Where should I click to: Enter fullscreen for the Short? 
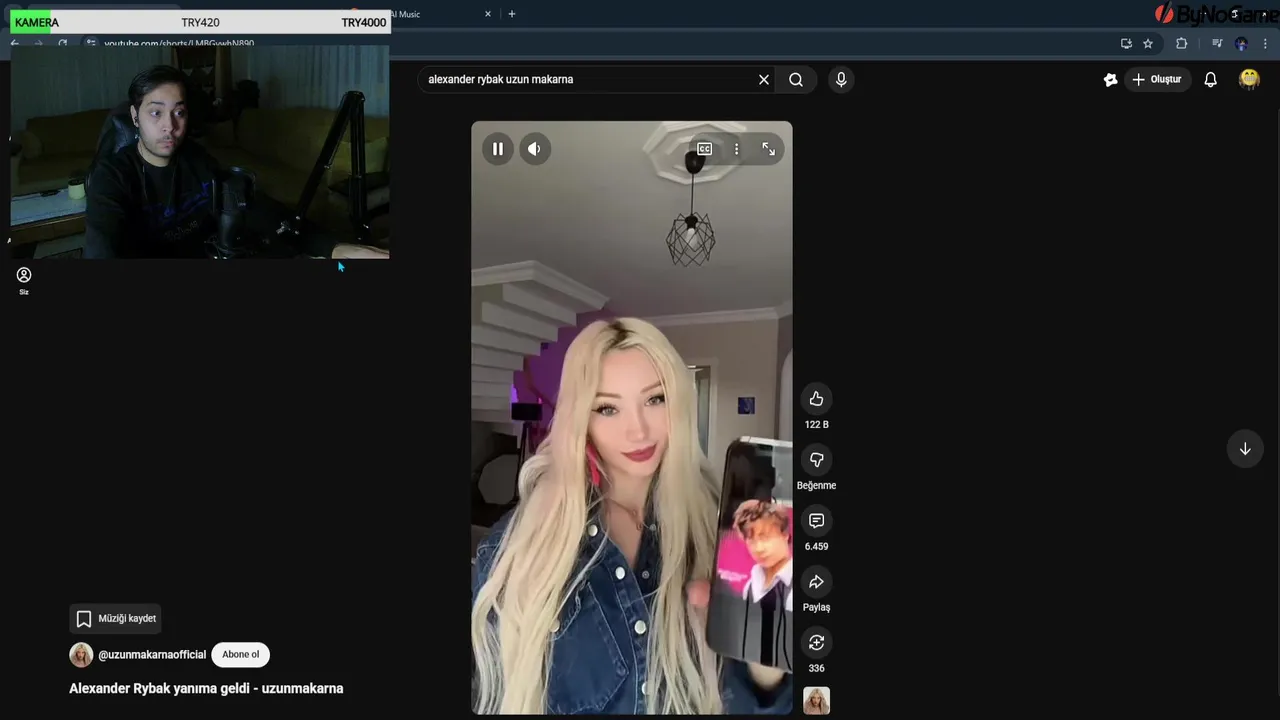tap(768, 149)
